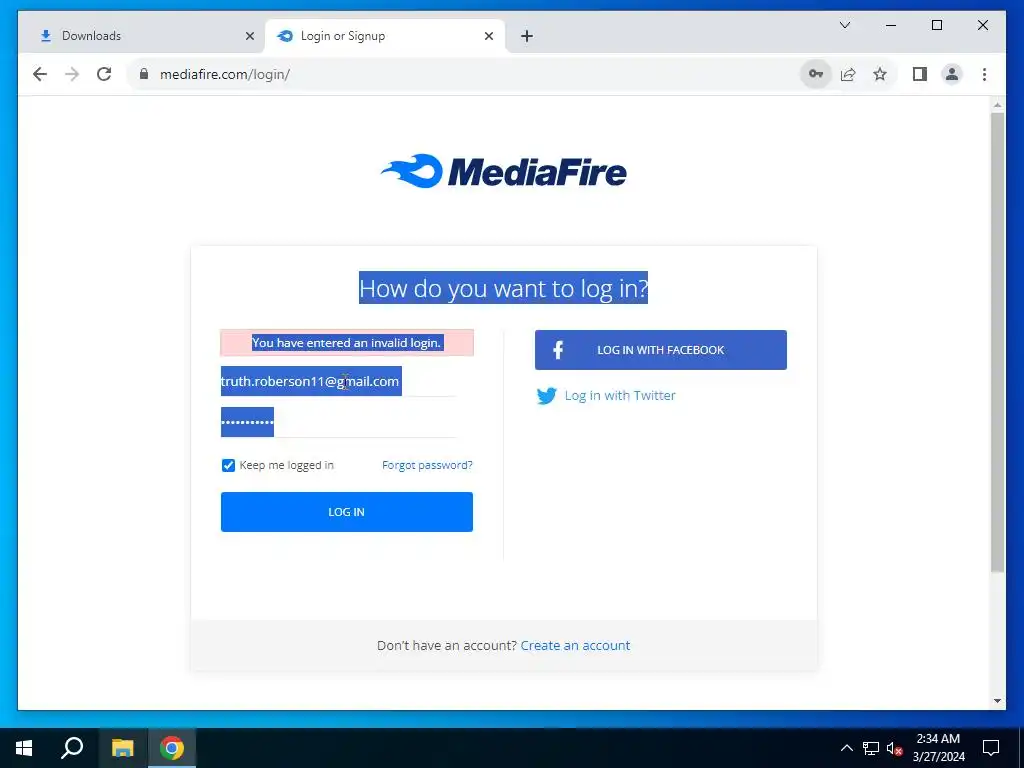View site info via the lock icon
Viewport: 1024px width, 768px height.
[144, 74]
